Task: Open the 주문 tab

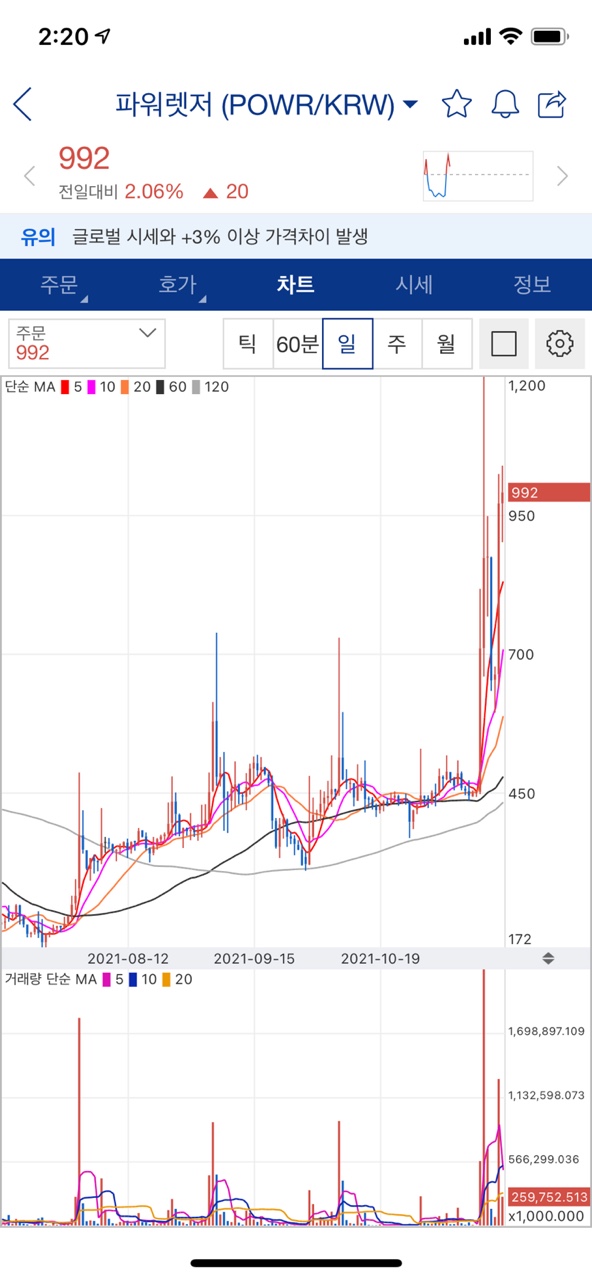Action: [x=59, y=285]
